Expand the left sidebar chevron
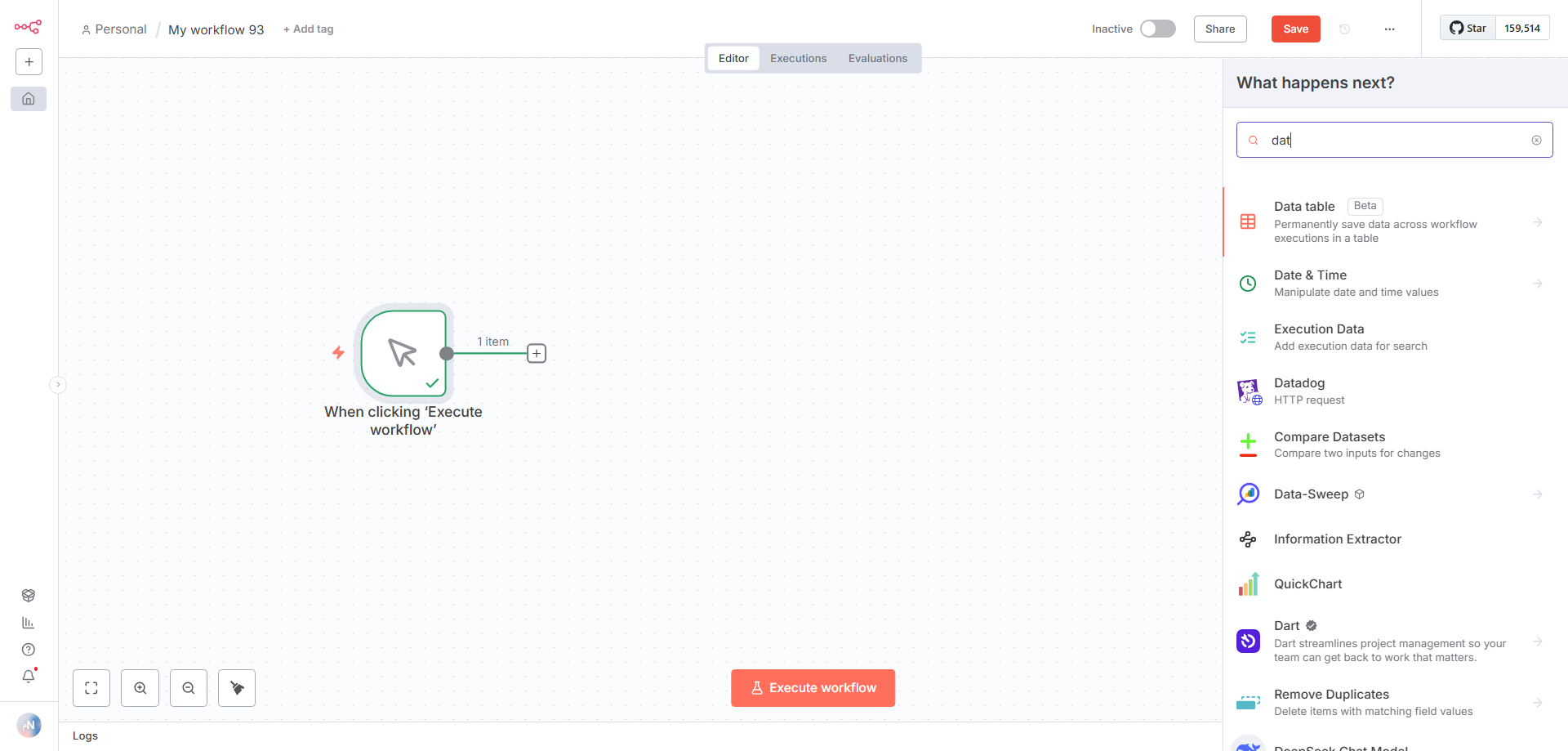 [x=58, y=385]
